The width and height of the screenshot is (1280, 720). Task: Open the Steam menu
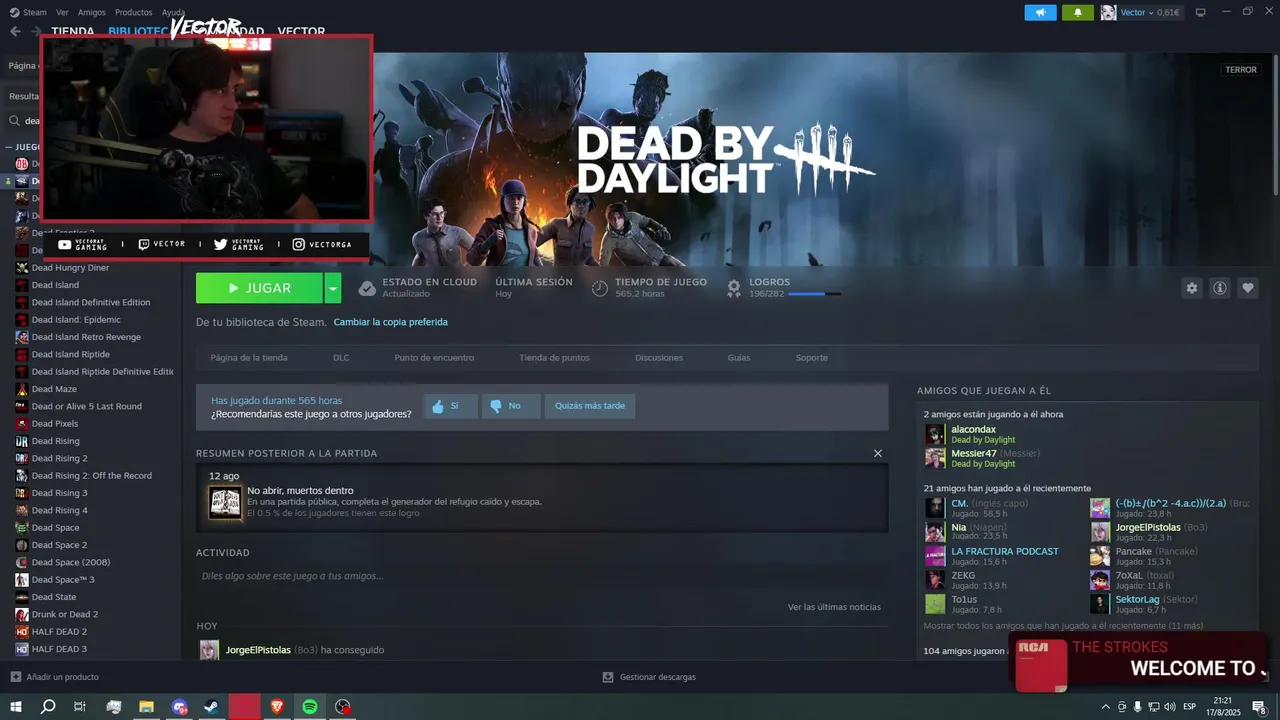click(35, 12)
